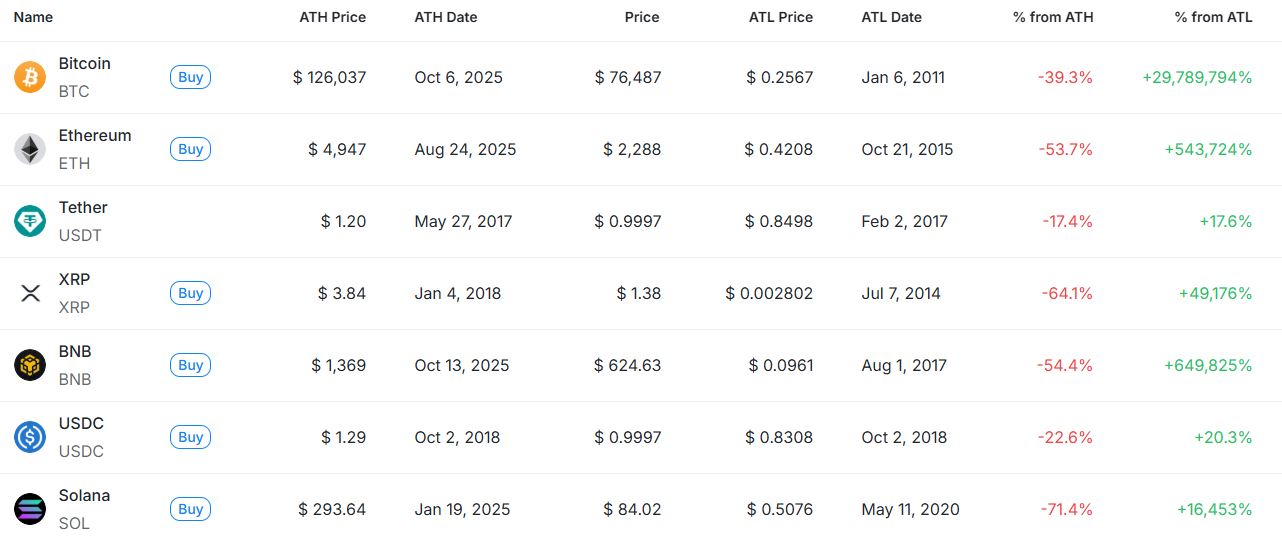The height and width of the screenshot is (545, 1282).
Task: Sort by the ATH Price column header
Action: point(332,17)
